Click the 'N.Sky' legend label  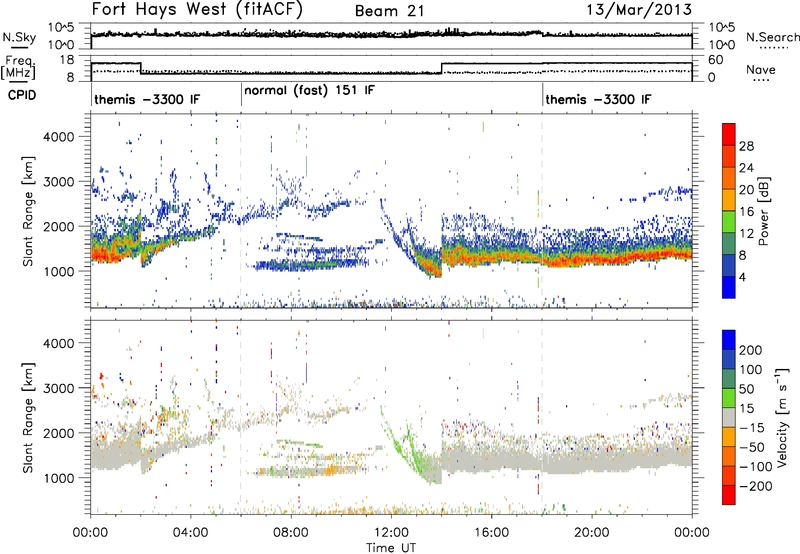click(x=19, y=38)
